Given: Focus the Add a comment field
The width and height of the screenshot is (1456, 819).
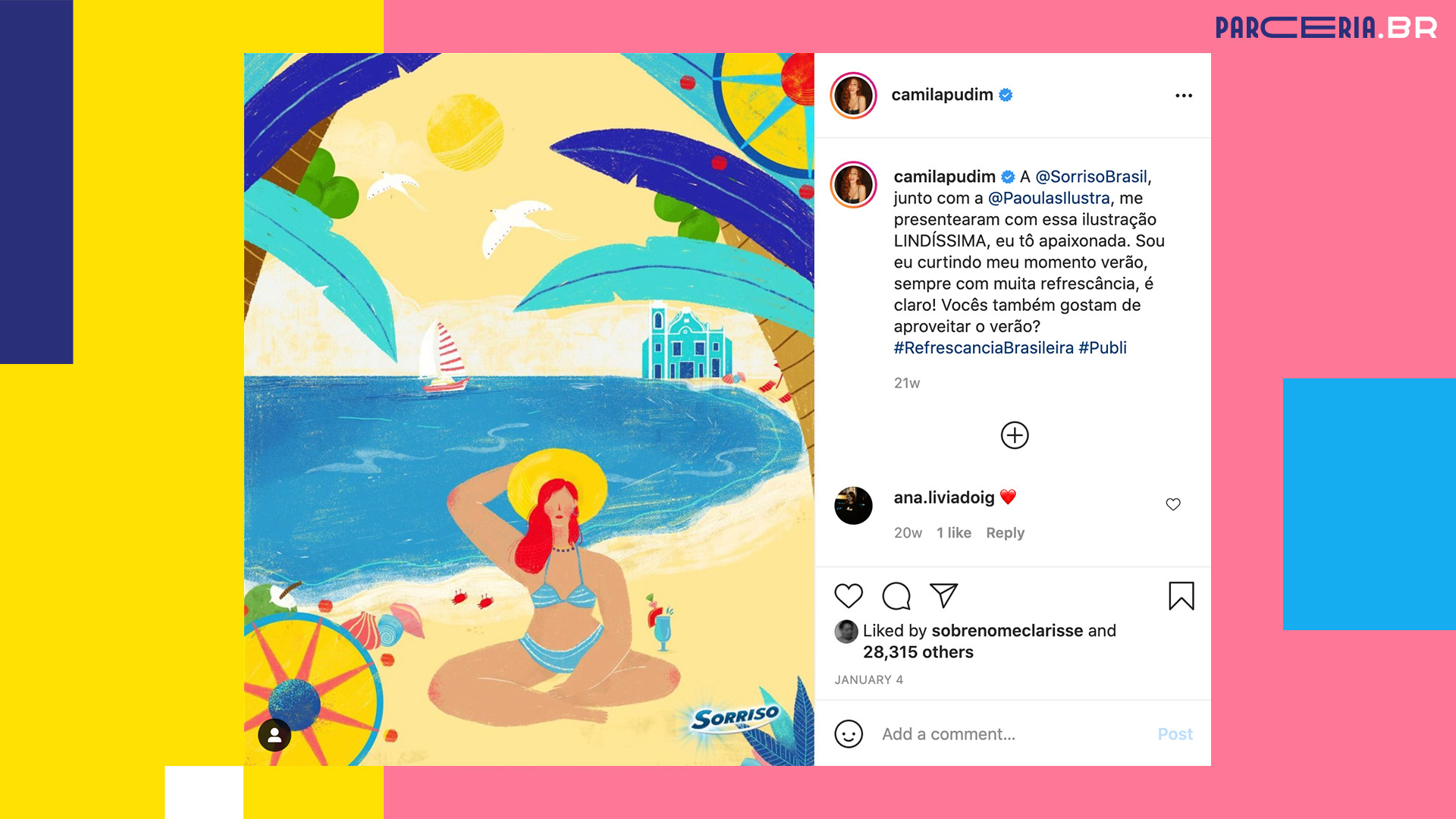Looking at the screenshot, I should pyautogui.click(x=1012, y=734).
